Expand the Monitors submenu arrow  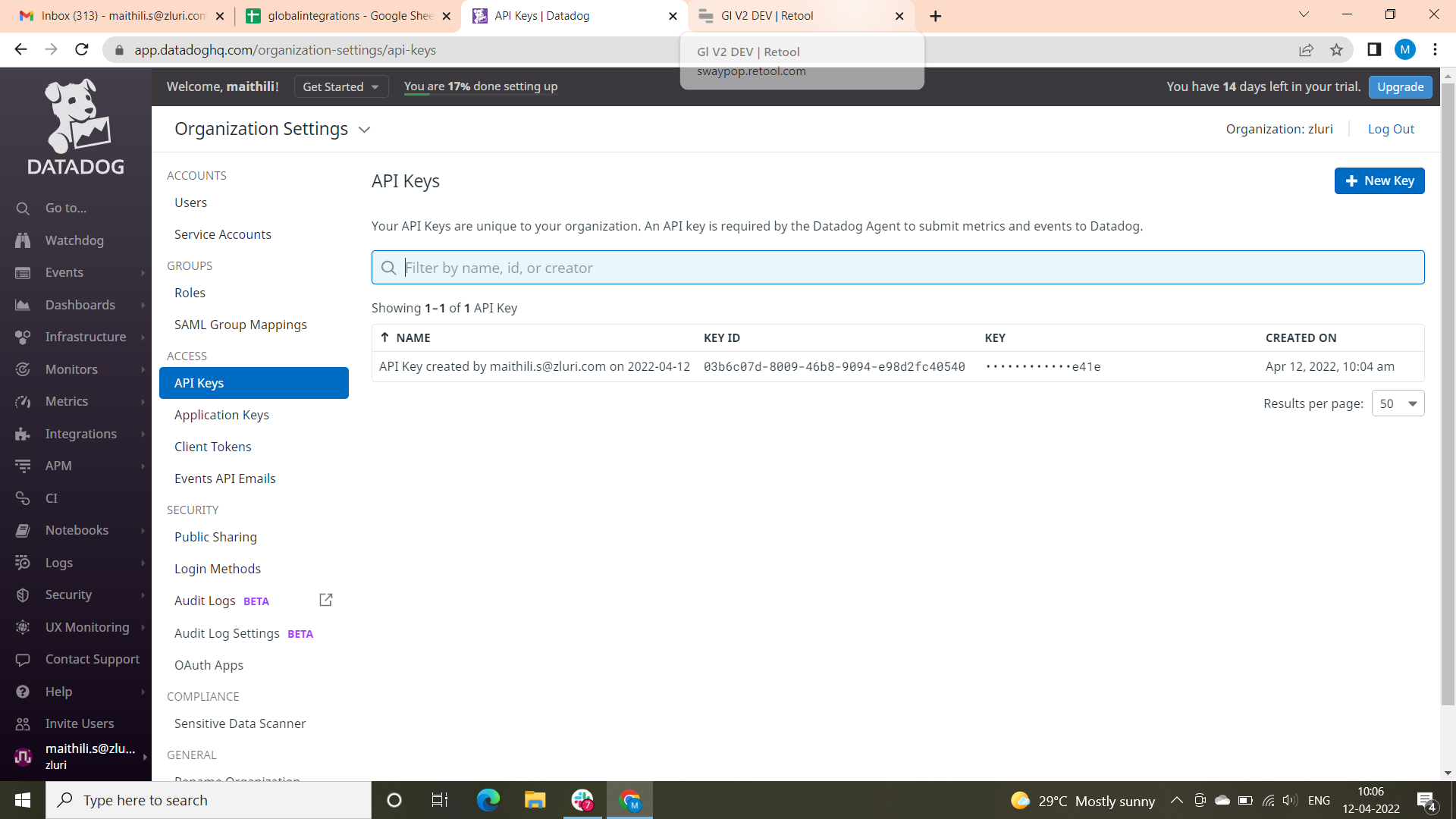pos(143,369)
